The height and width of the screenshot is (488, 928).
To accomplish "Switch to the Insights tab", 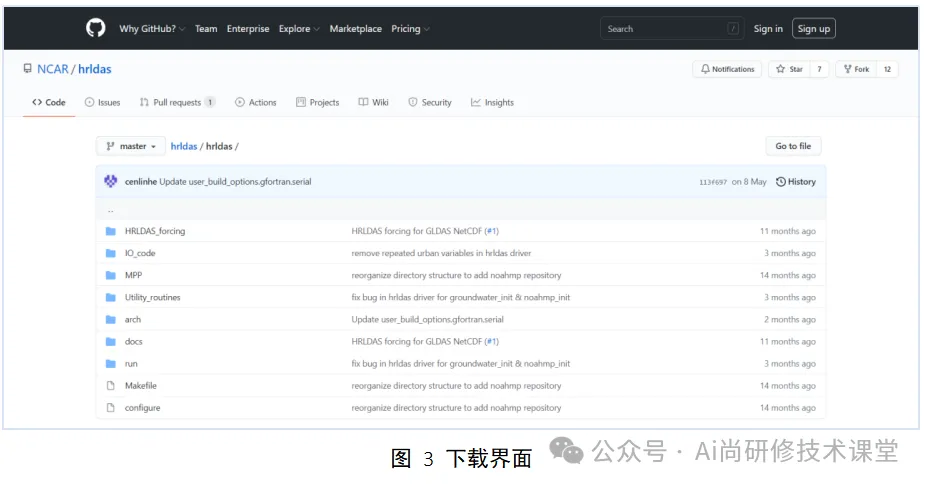I will coord(492,102).
